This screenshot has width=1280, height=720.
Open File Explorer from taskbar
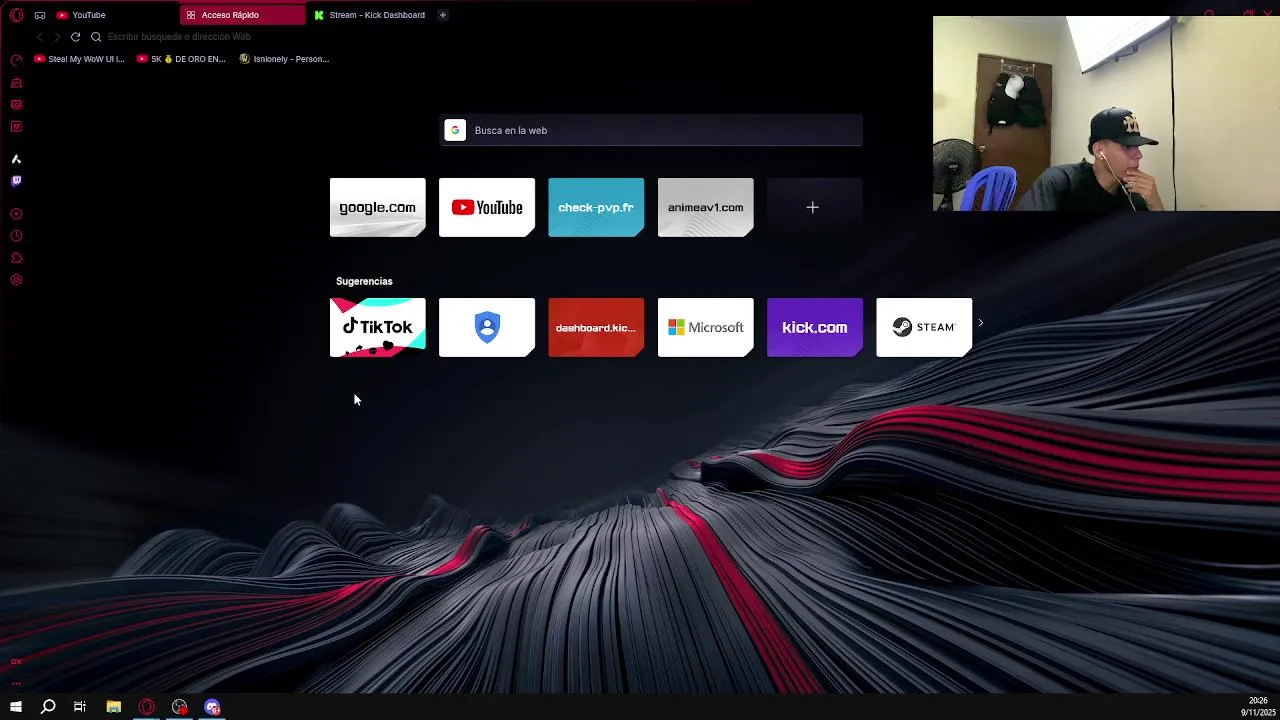click(x=114, y=707)
